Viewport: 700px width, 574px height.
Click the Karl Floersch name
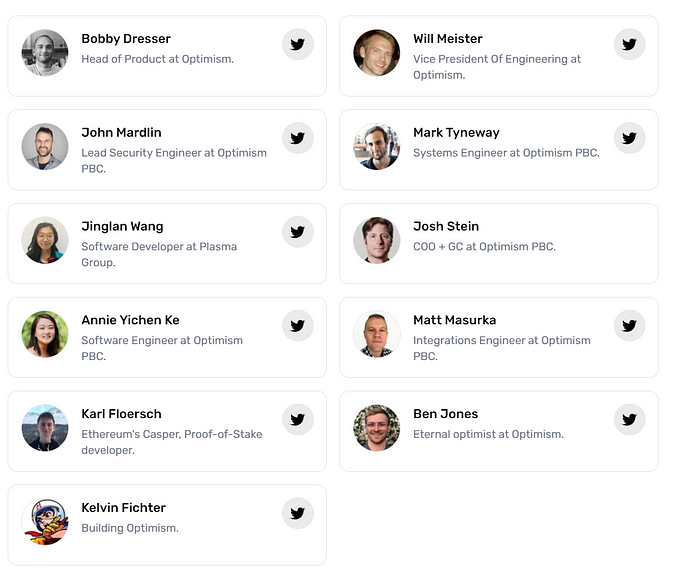[121, 414]
